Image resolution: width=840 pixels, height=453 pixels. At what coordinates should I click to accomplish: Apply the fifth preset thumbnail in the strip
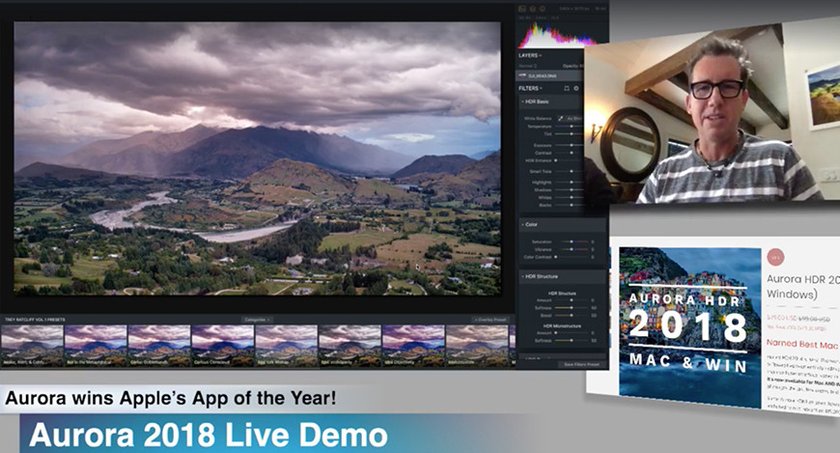click(286, 345)
